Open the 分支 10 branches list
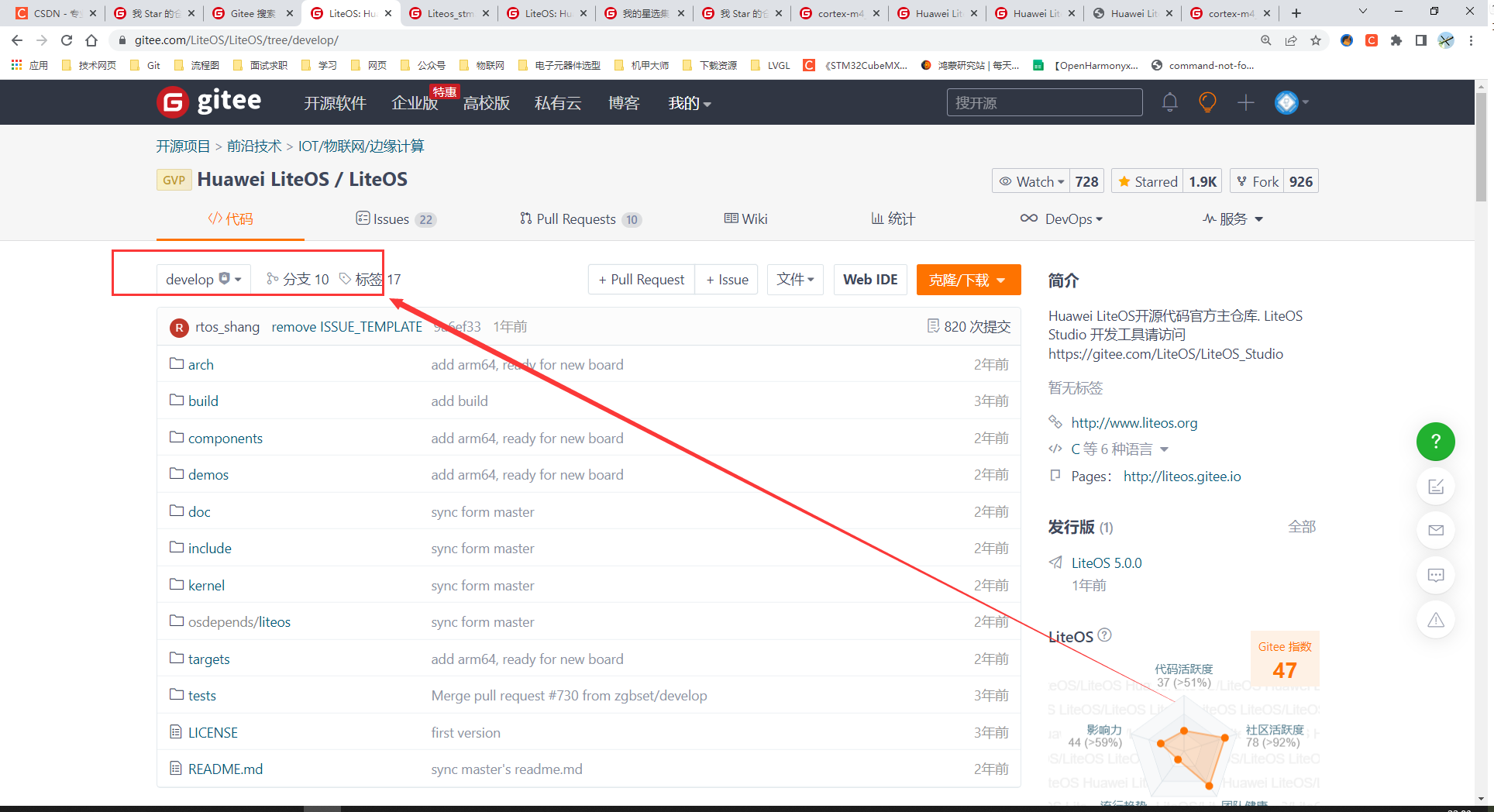Viewport: 1494px width, 812px height. point(298,279)
